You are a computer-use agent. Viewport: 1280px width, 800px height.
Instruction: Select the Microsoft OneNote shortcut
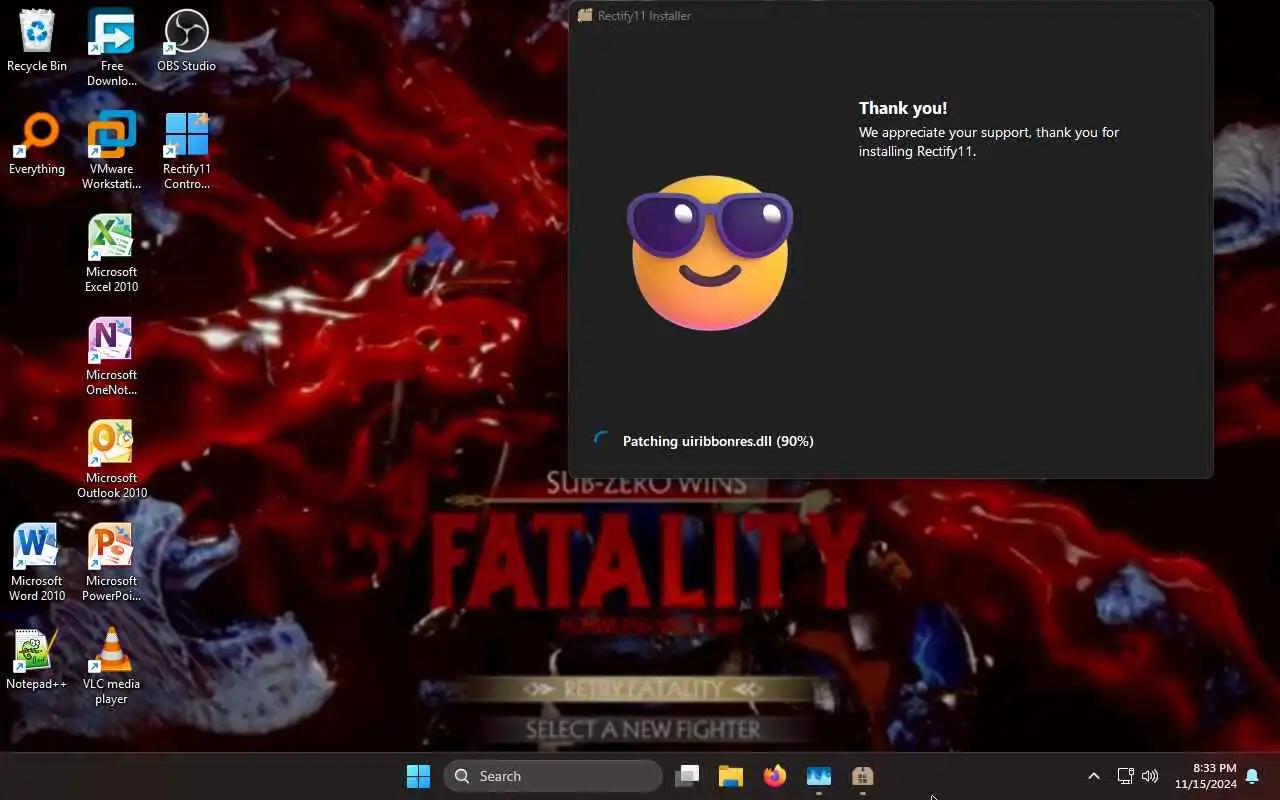click(x=111, y=357)
